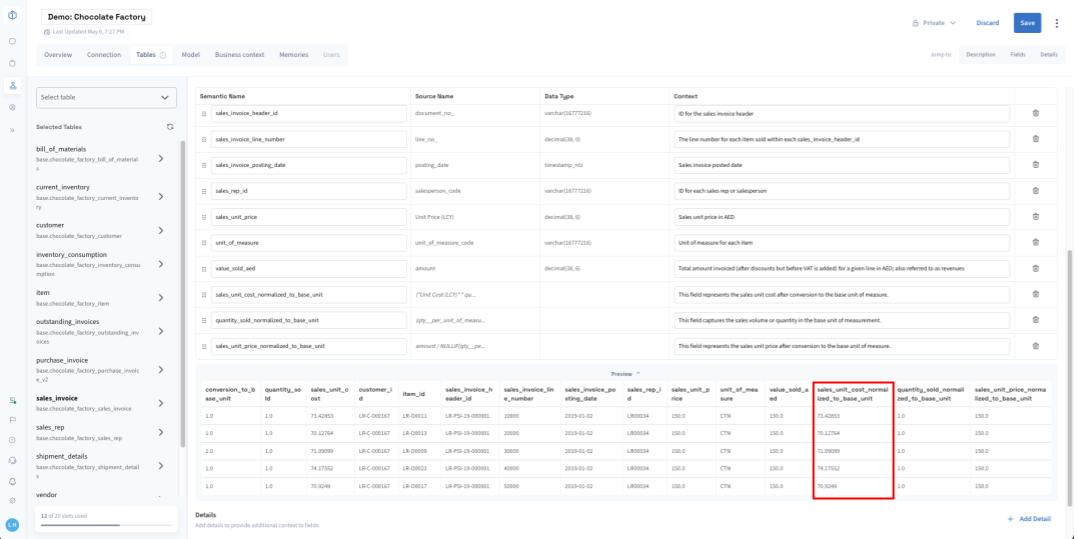
Task: Open the notifications bell in sidebar
Action: click(12, 481)
